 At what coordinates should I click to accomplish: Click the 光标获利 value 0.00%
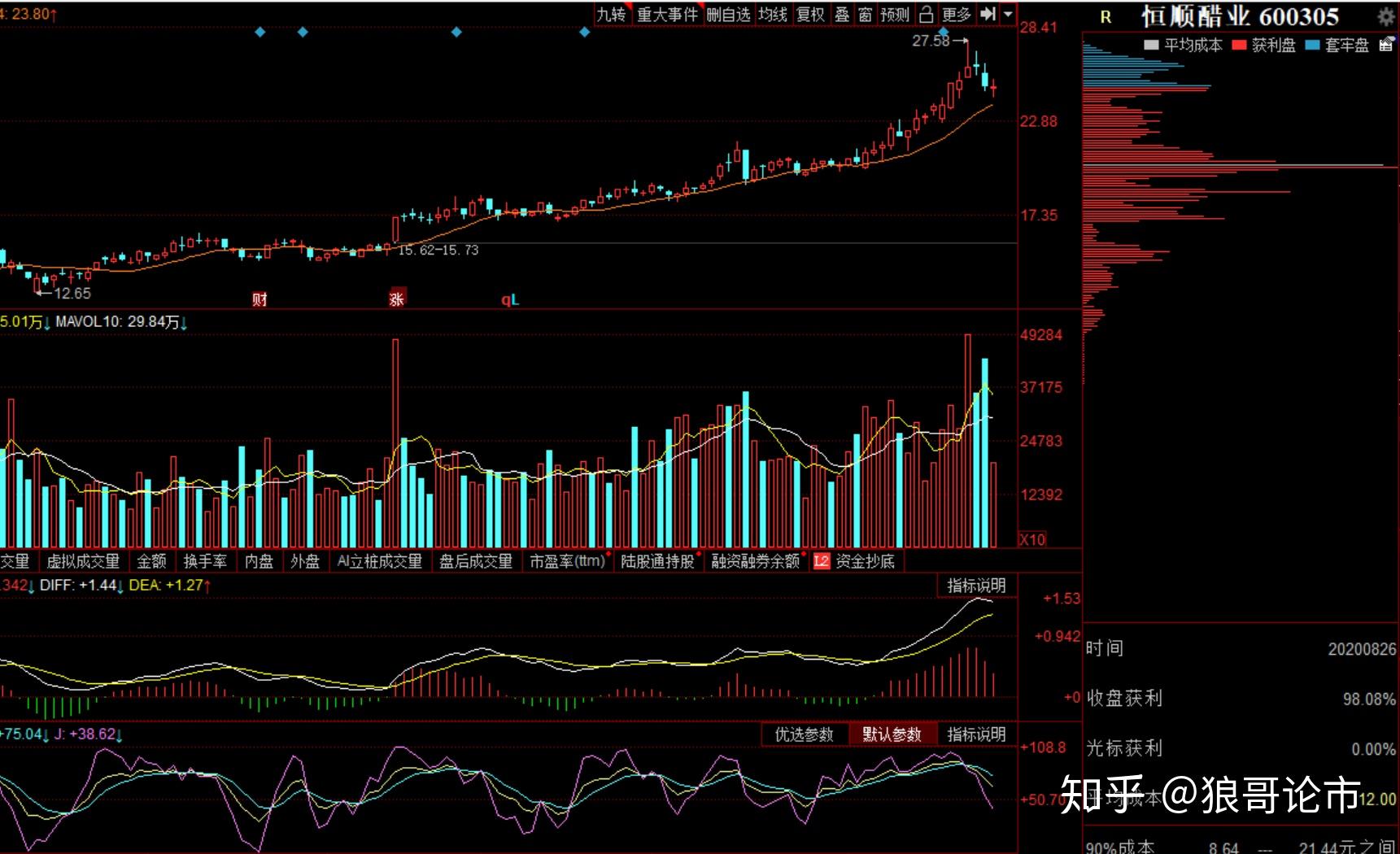pyautogui.click(x=1373, y=749)
